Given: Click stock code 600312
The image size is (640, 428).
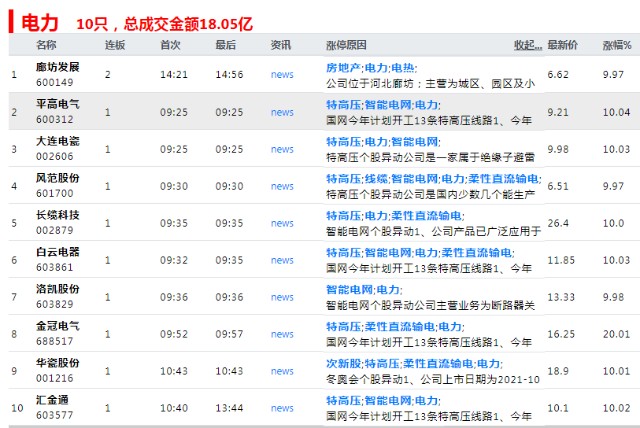Looking at the screenshot, I should (x=55, y=120).
